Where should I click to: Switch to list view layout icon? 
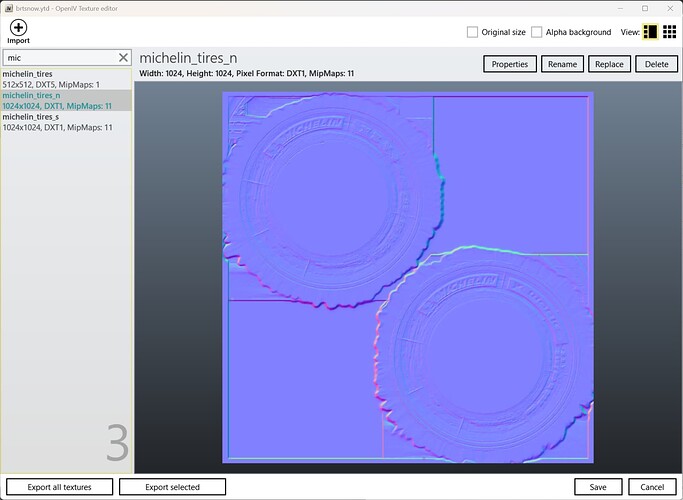649,32
